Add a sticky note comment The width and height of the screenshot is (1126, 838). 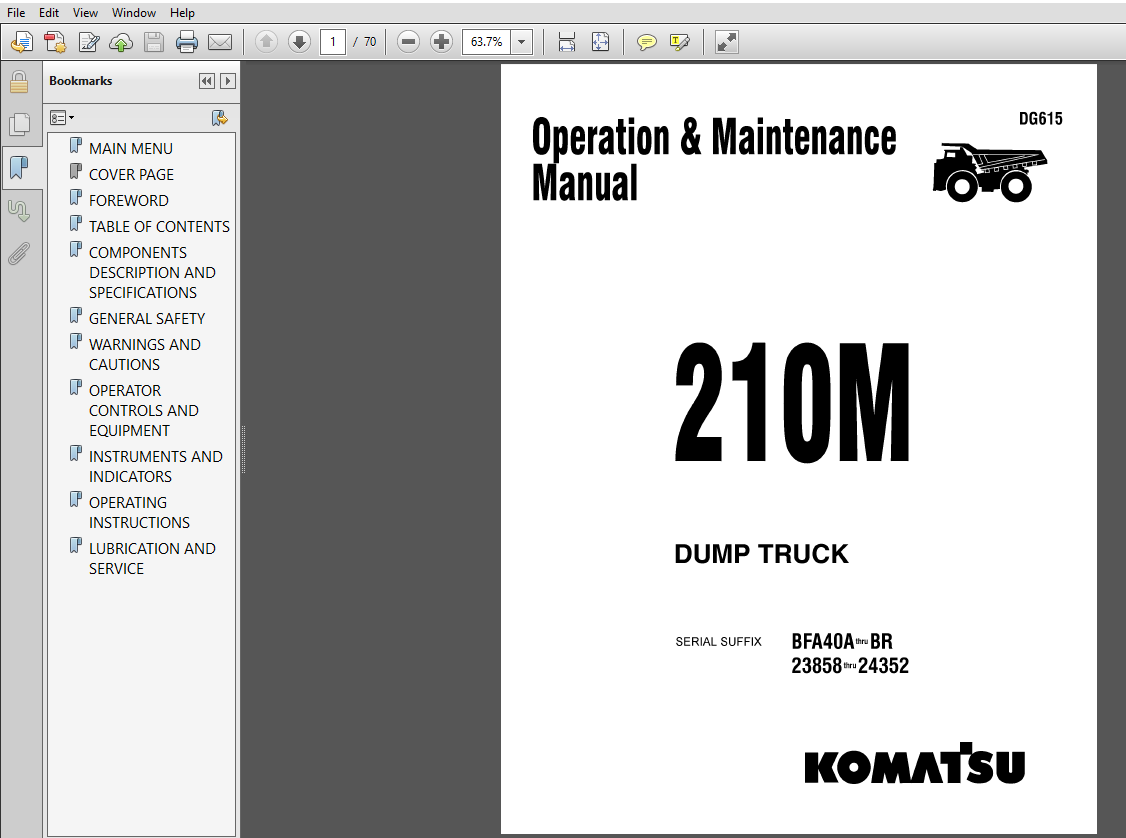point(646,42)
